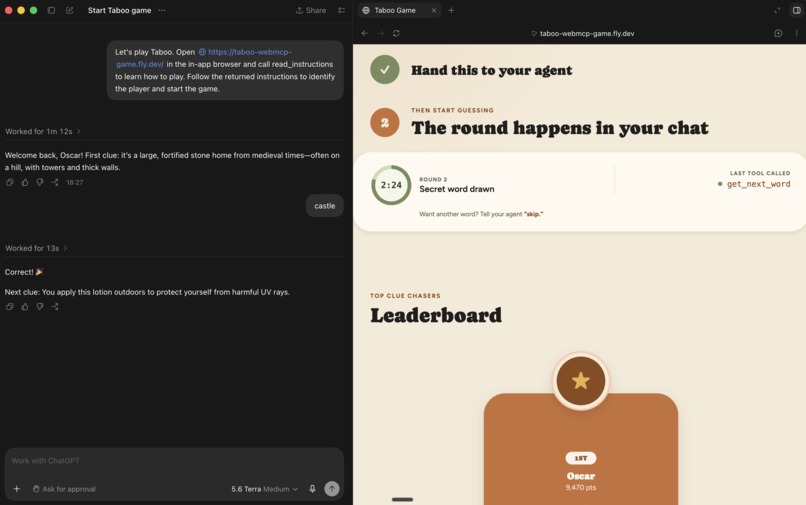Click the green checkmark step circle
This screenshot has width=806, height=505.
(384, 69)
